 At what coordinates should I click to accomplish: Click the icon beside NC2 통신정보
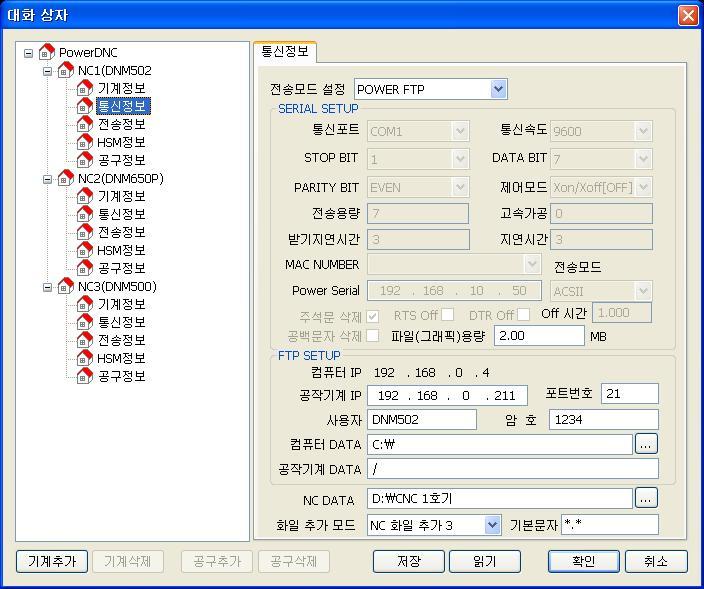[84, 214]
